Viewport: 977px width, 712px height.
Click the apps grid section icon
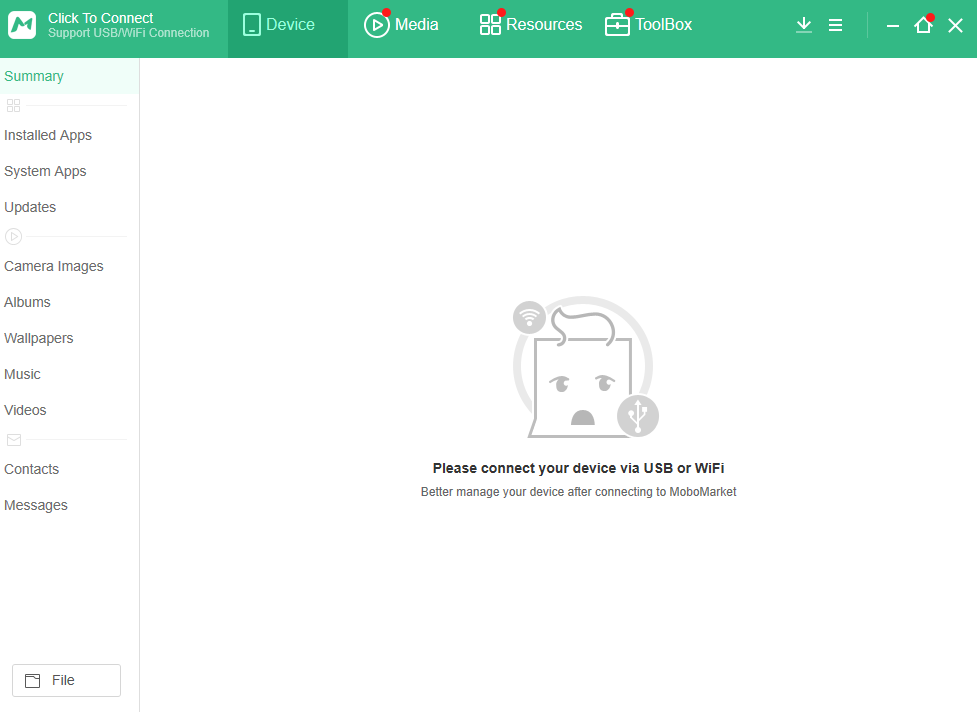point(13,105)
